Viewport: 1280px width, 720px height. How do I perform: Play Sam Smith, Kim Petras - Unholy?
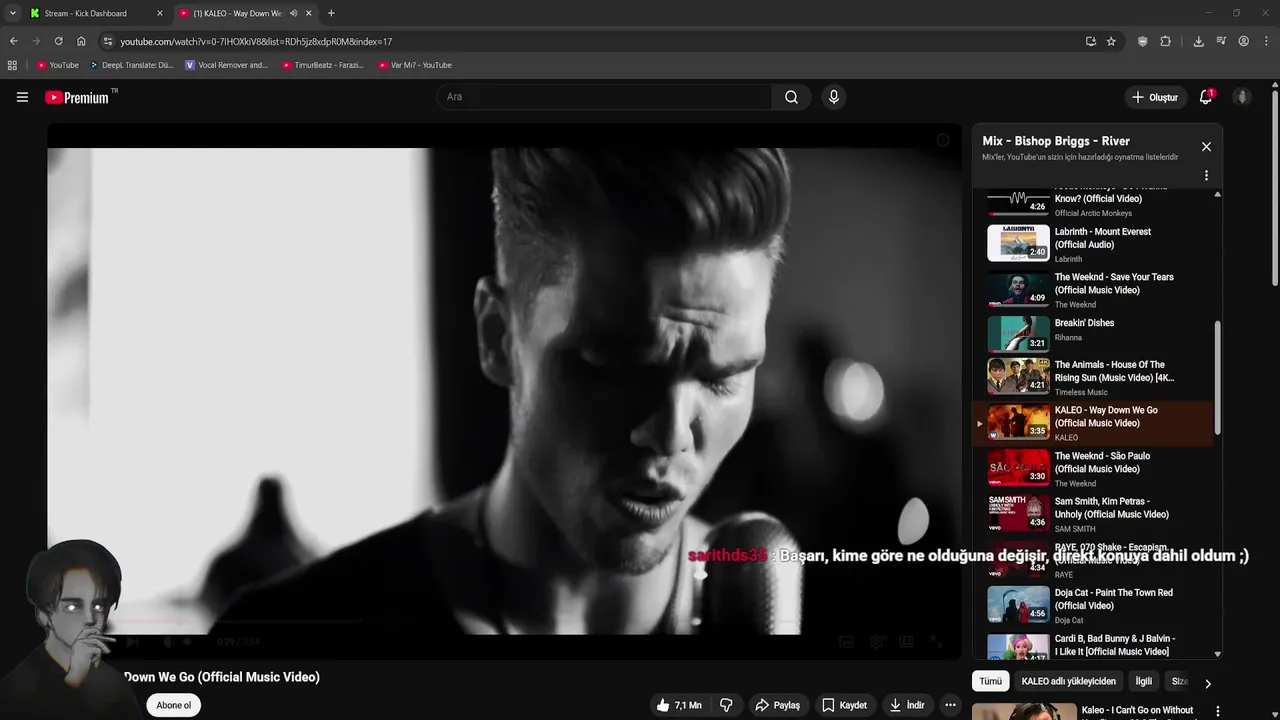1094,514
